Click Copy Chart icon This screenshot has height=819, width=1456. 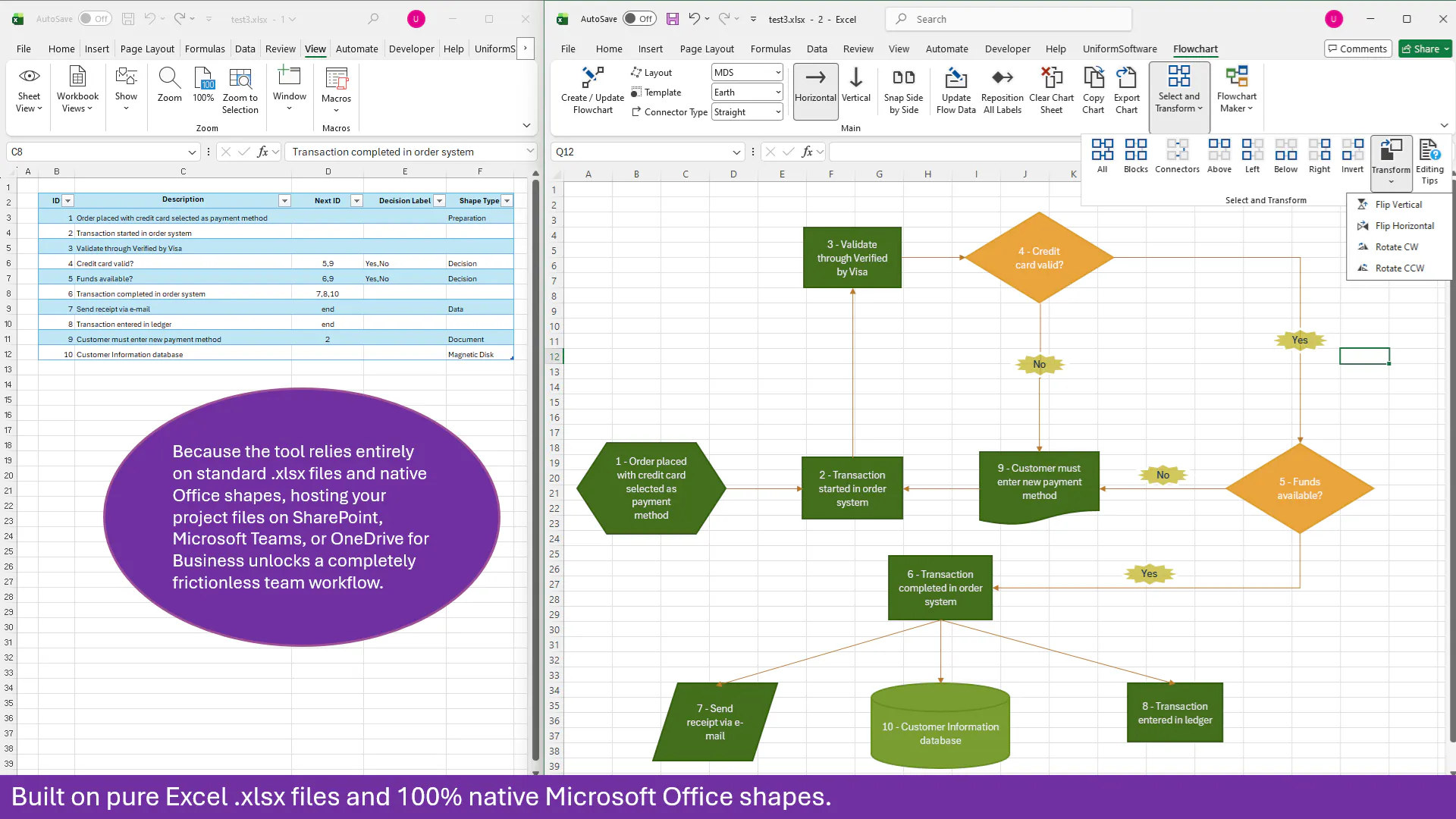1093,90
